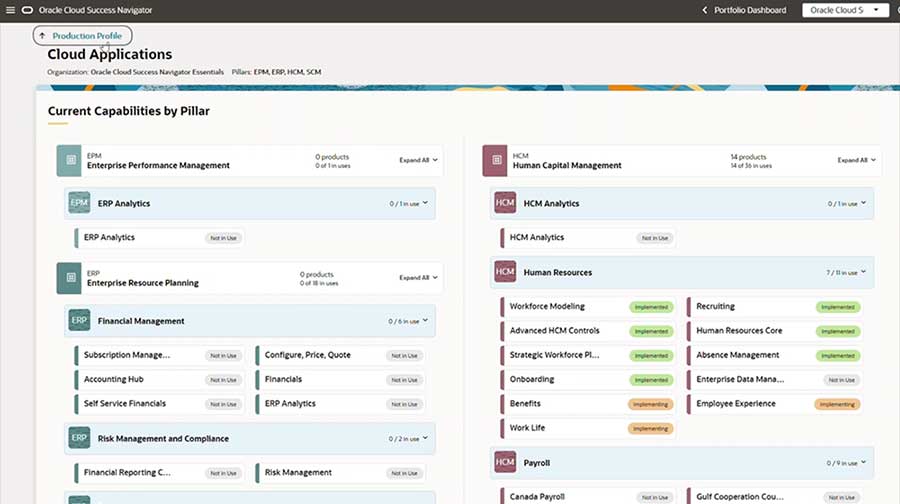This screenshot has width=900, height=504.
Task: Click the up arrow in Production Profile button
Action: (x=42, y=36)
